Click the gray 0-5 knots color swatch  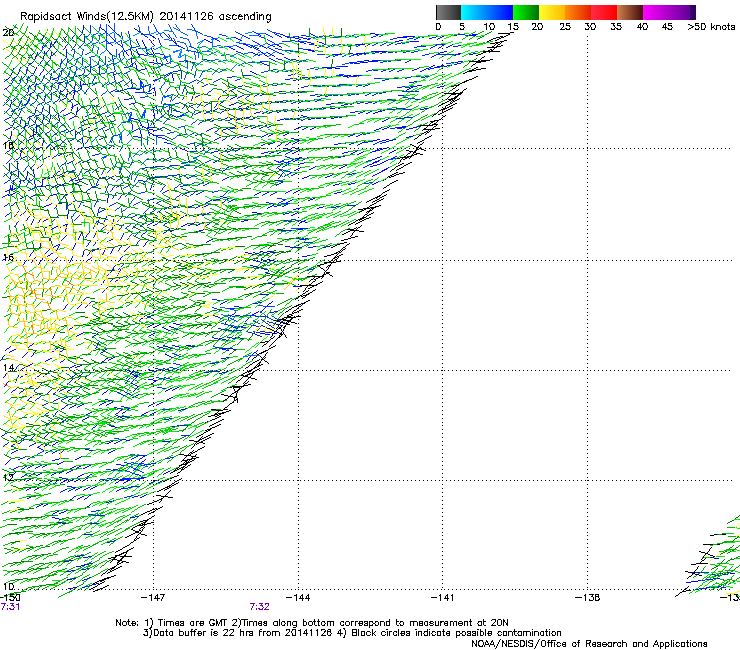pos(448,12)
